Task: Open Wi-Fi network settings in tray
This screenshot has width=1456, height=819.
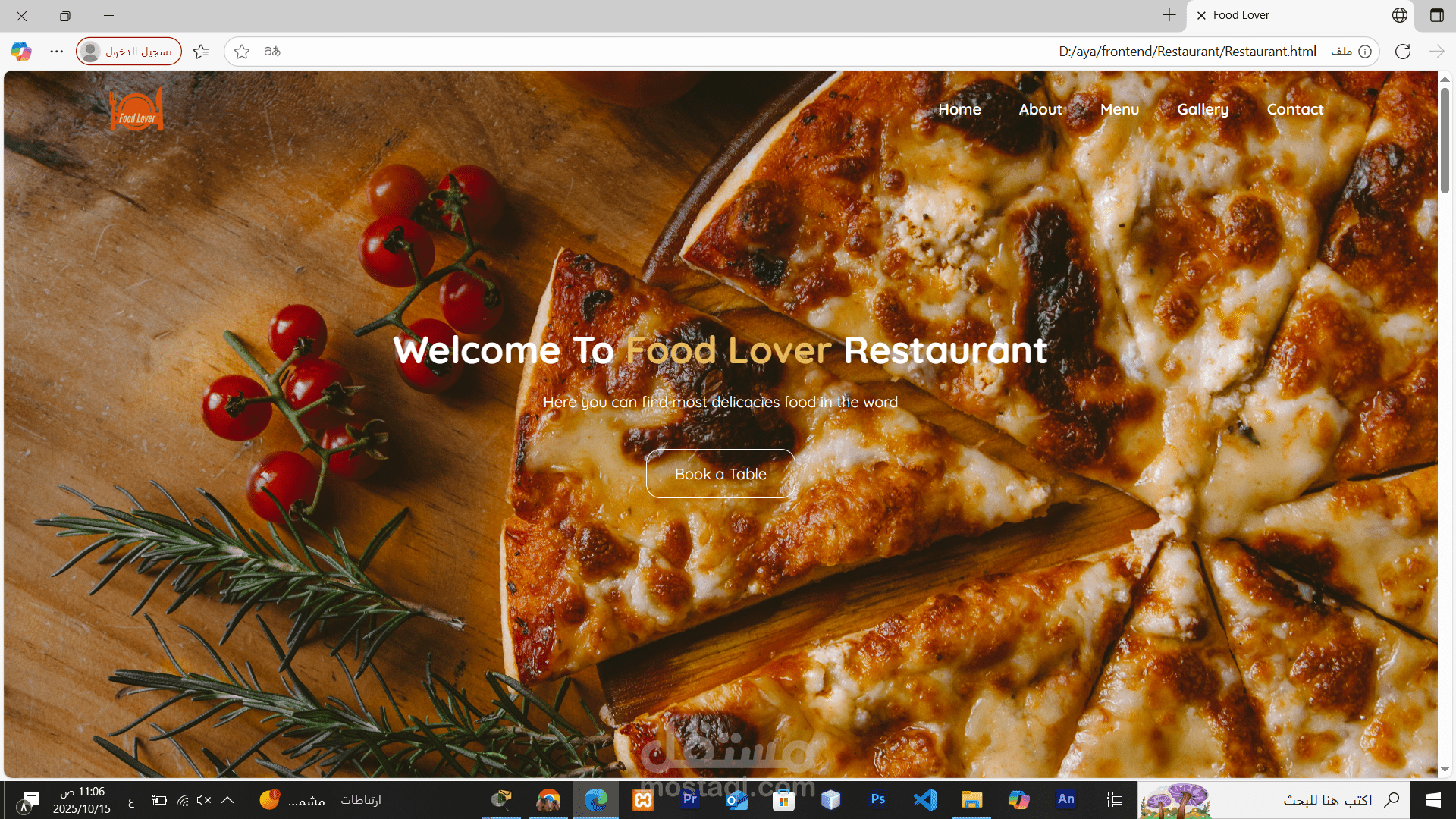Action: tap(182, 800)
